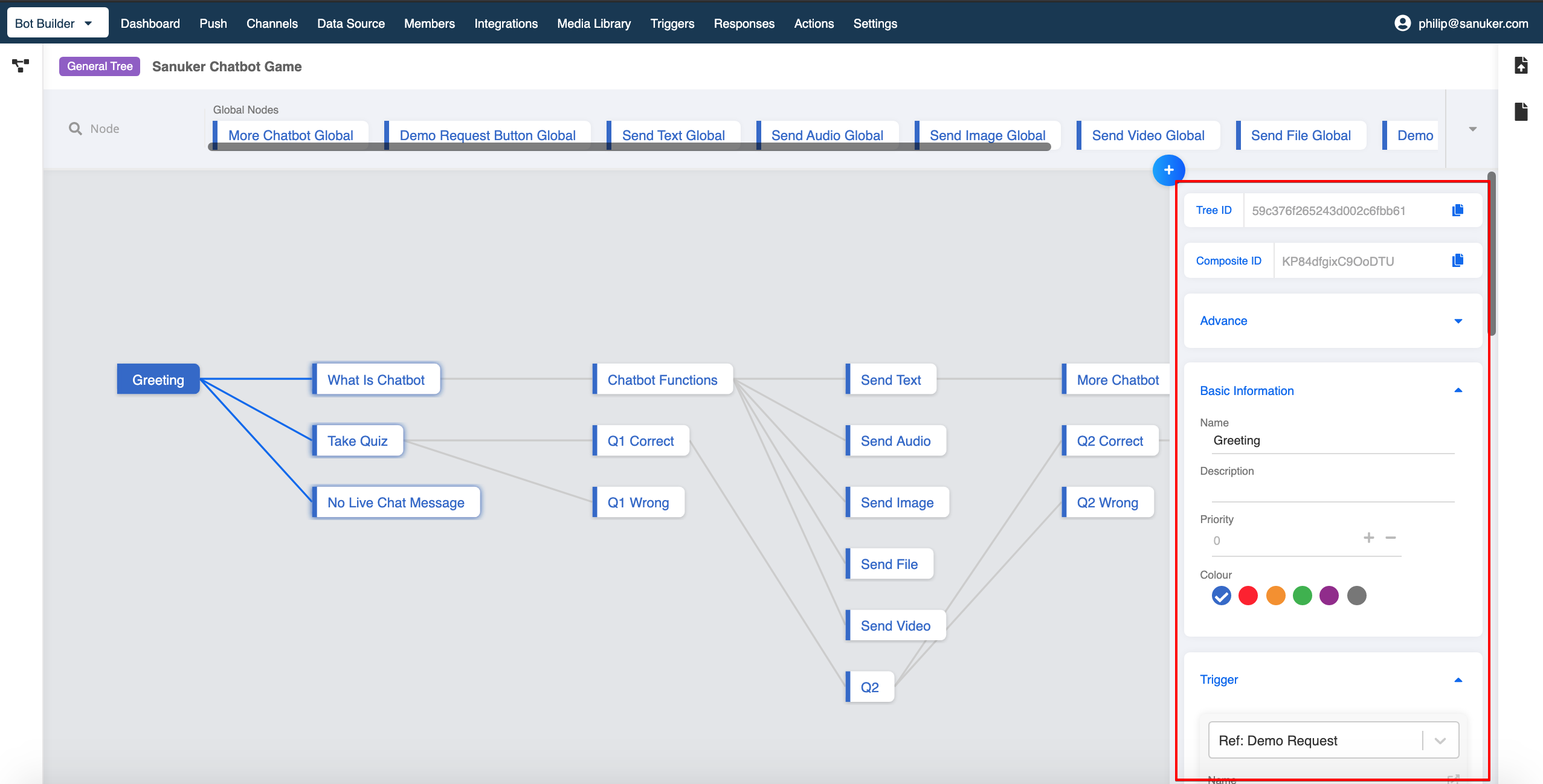Click the Node search magnifier icon

pyautogui.click(x=75, y=129)
